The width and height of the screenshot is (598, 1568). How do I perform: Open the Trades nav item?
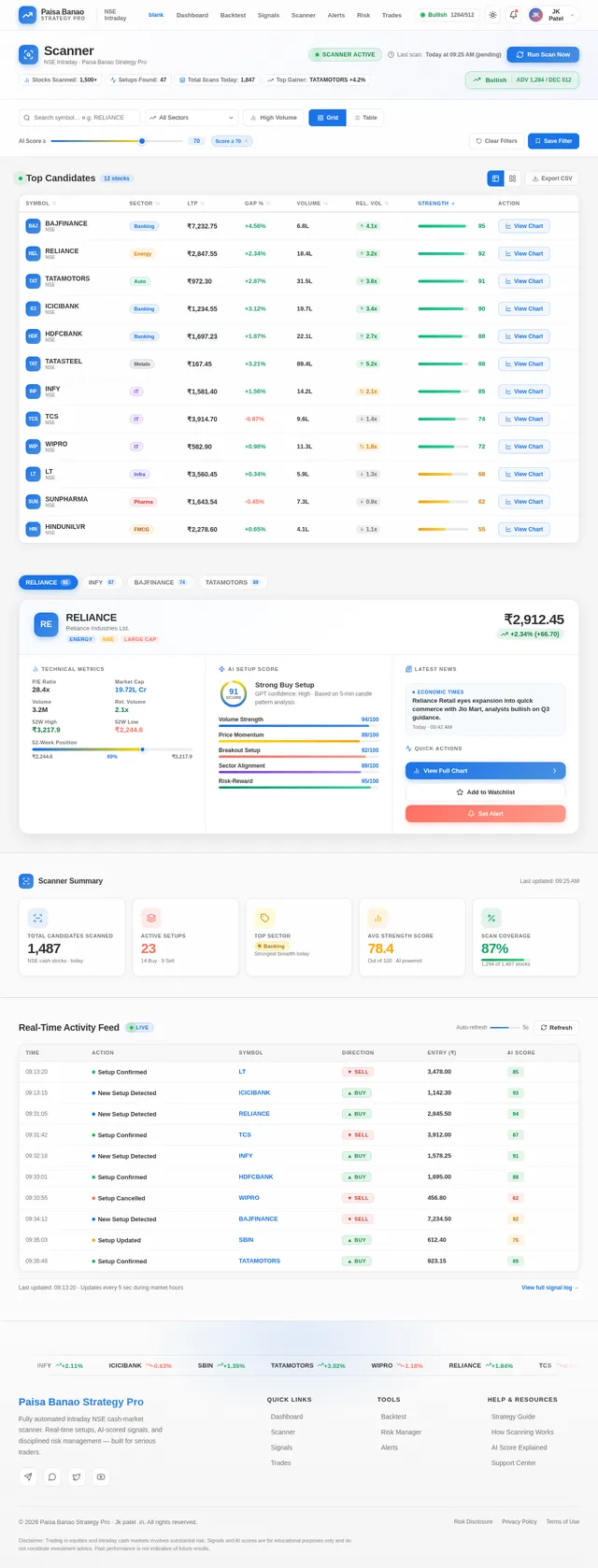[x=392, y=15]
